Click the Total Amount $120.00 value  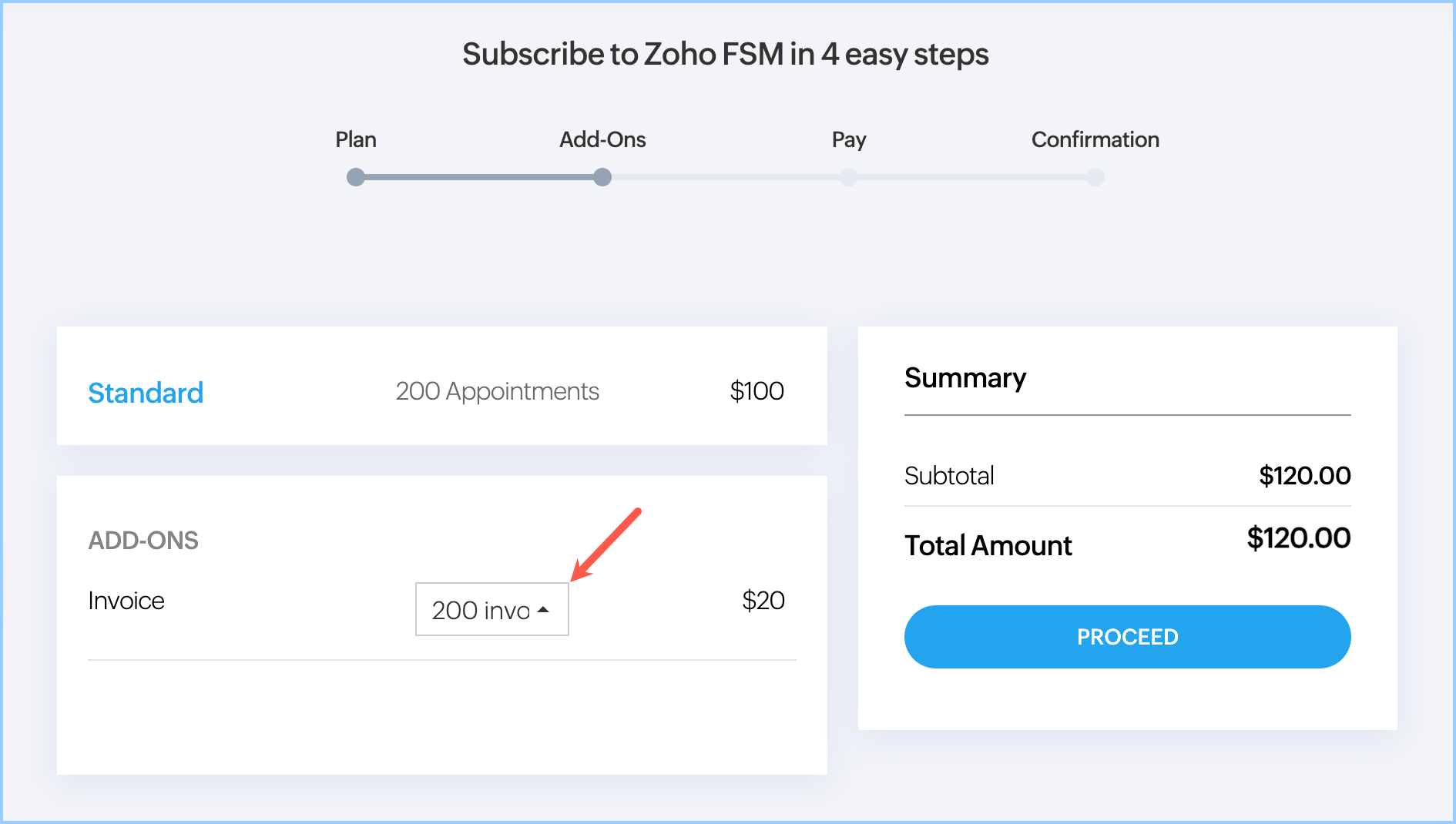(1298, 538)
